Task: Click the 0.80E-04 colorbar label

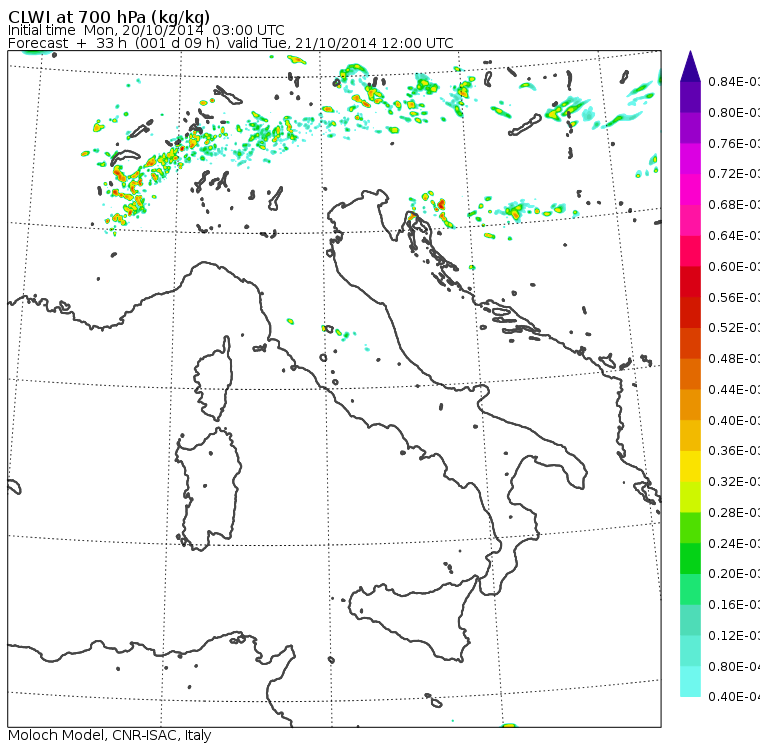Action: [x=734, y=667]
